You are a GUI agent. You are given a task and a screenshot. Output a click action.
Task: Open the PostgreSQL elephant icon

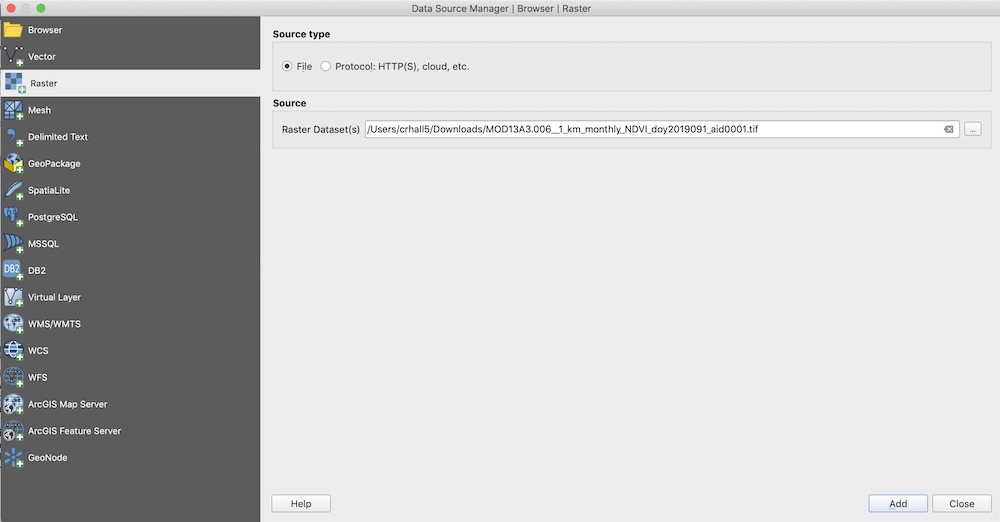click(13, 217)
